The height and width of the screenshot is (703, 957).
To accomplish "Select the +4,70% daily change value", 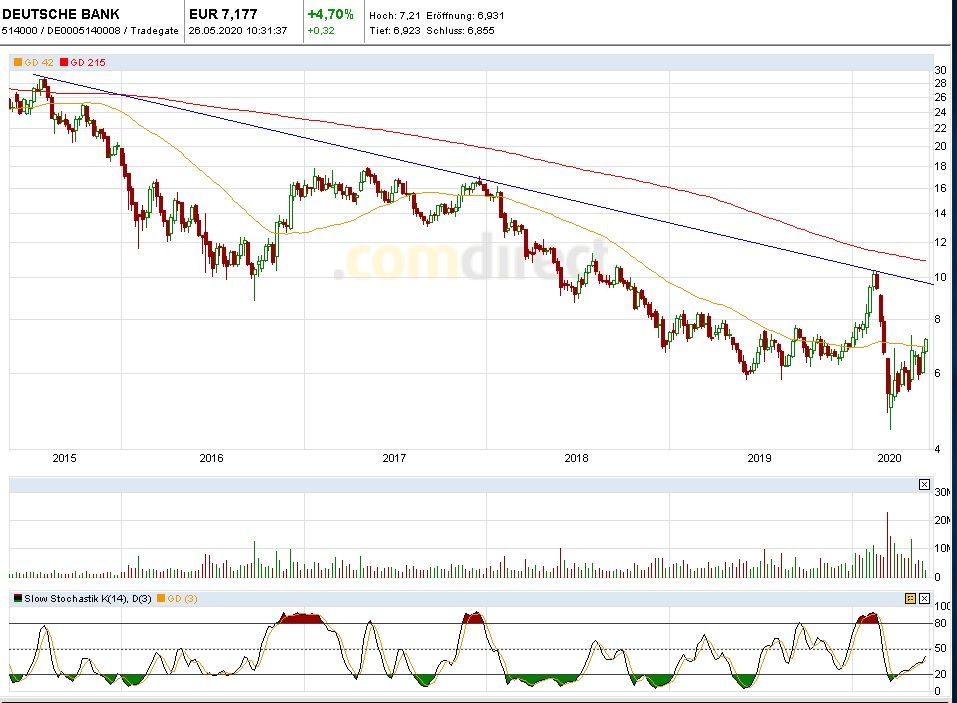I will click(x=330, y=14).
